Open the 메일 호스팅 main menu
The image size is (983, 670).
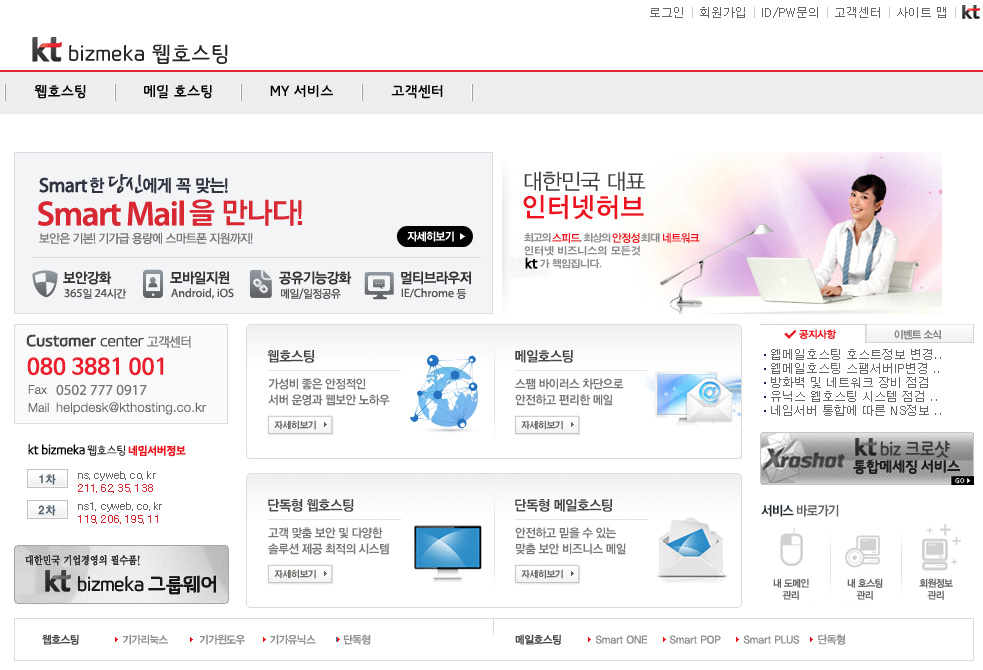(x=178, y=92)
